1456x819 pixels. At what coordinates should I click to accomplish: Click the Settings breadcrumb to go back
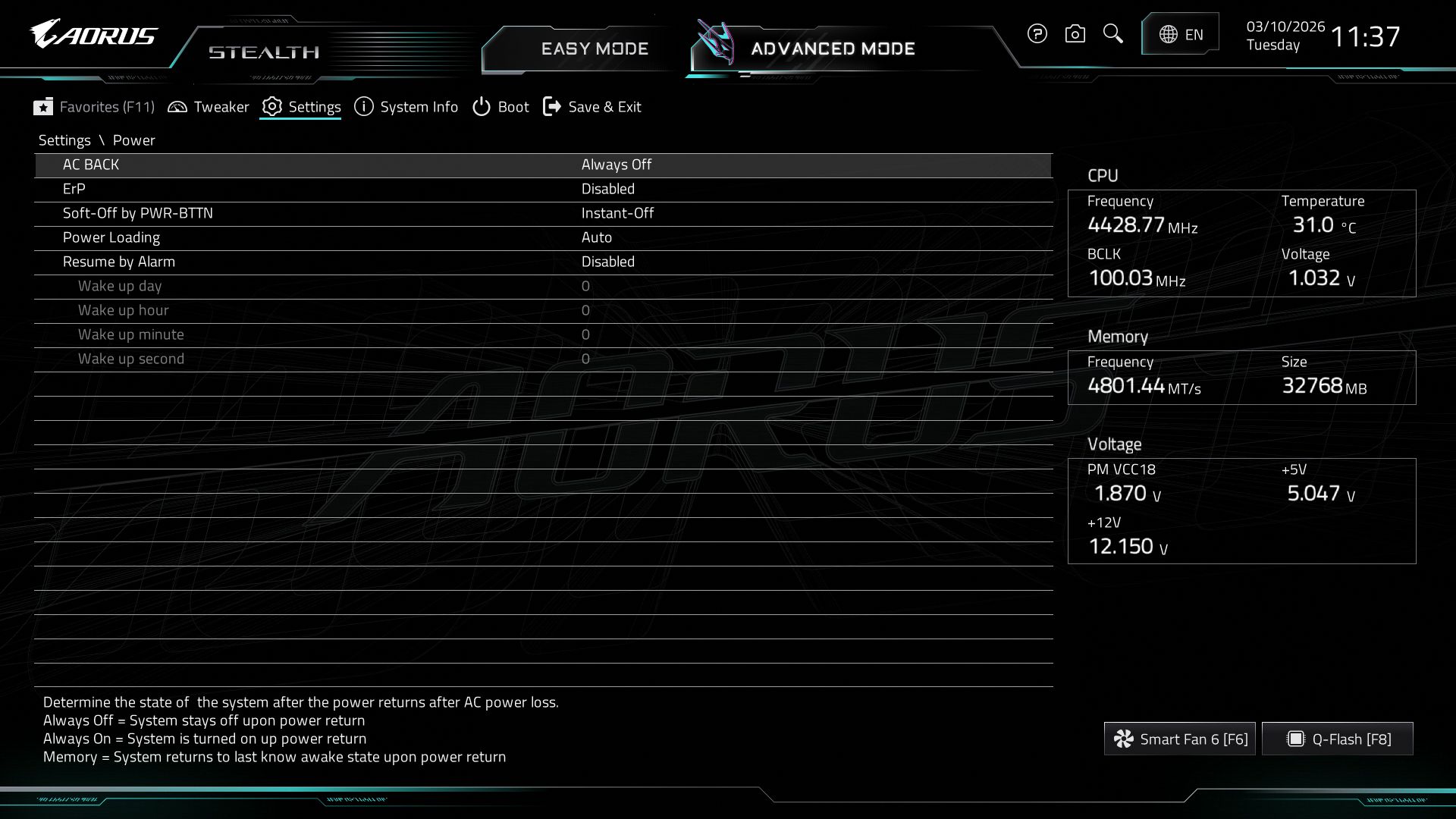pos(64,140)
